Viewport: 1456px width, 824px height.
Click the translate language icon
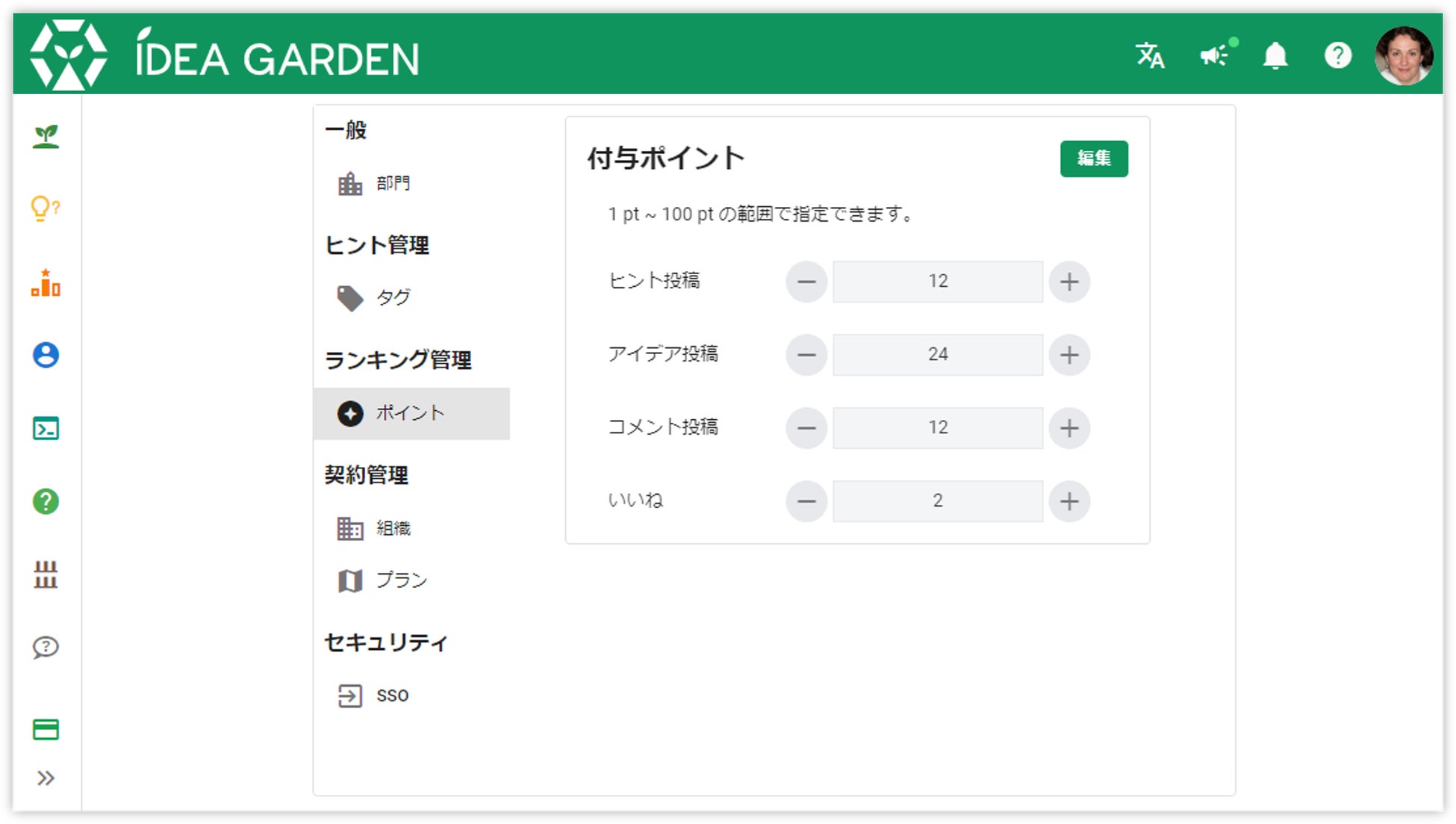pyautogui.click(x=1149, y=56)
